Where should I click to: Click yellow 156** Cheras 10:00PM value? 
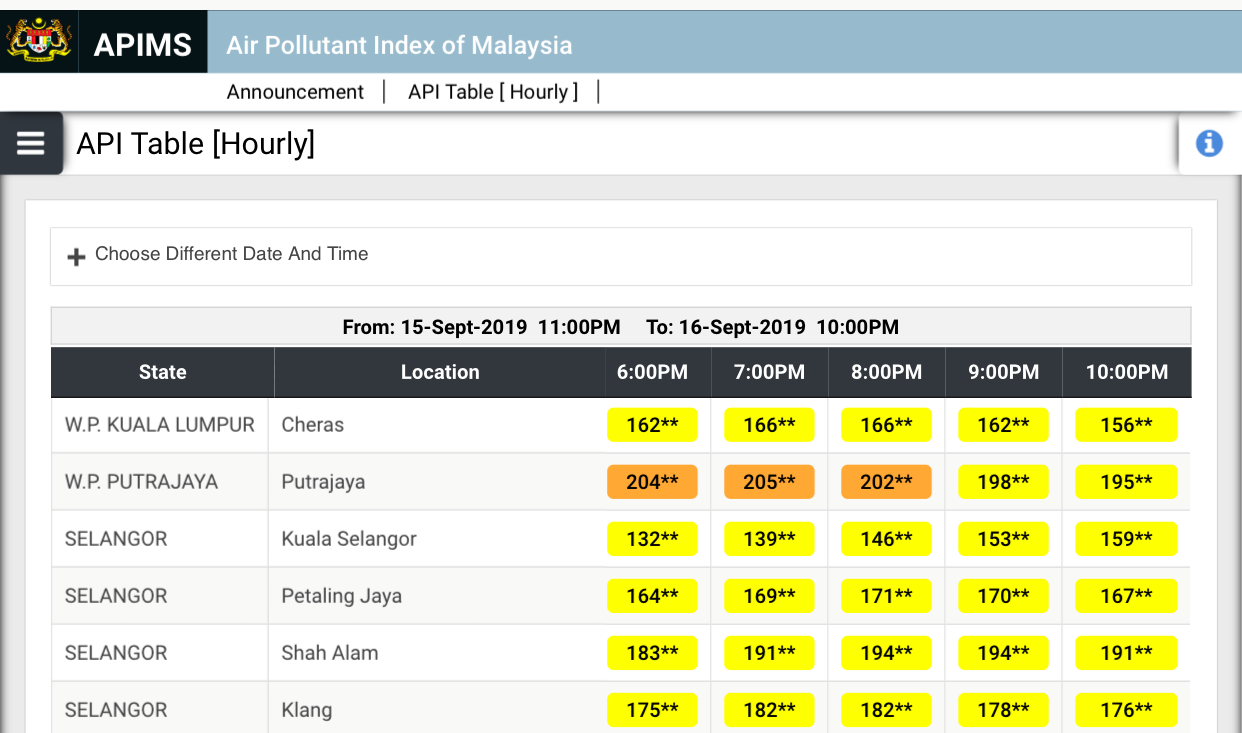click(x=1126, y=425)
